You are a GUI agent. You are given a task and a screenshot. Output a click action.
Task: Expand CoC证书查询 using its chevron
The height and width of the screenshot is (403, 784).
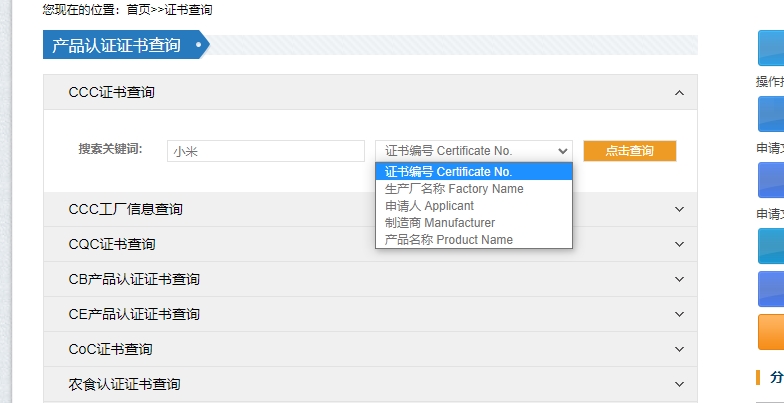pyautogui.click(x=679, y=350)
